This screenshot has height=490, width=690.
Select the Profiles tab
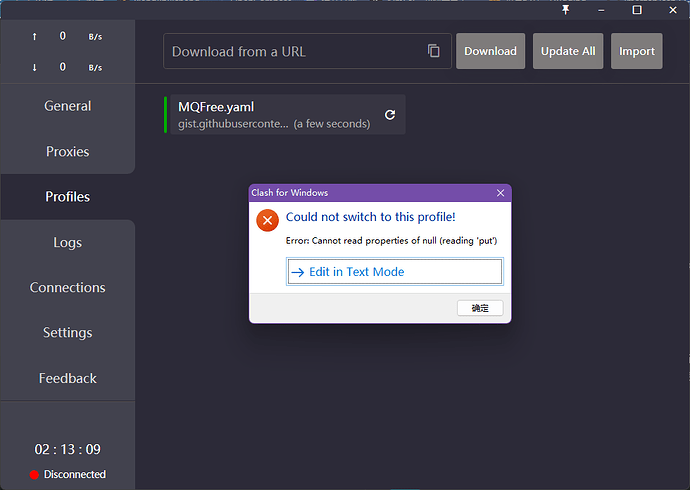pyautogui.click(x=68, y=197)
